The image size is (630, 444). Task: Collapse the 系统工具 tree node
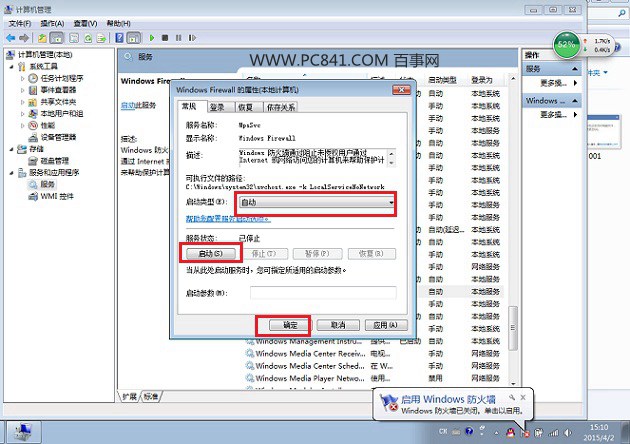tap(11, 67)
